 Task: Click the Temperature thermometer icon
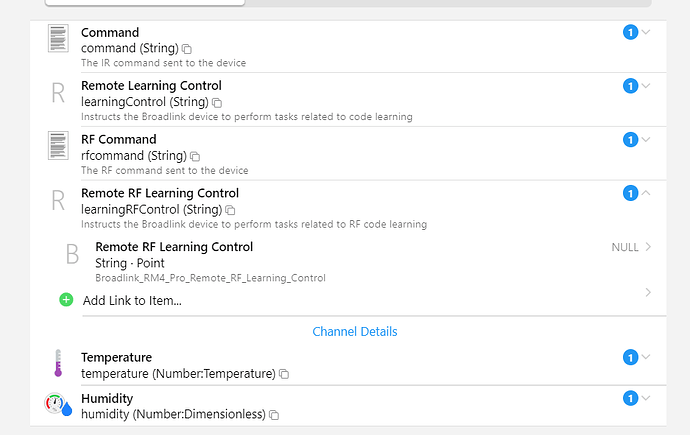click(58, 363)
